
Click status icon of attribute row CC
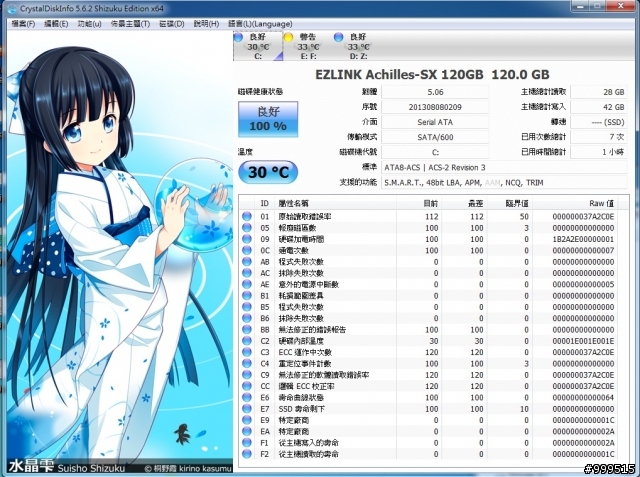click(247, 386)
